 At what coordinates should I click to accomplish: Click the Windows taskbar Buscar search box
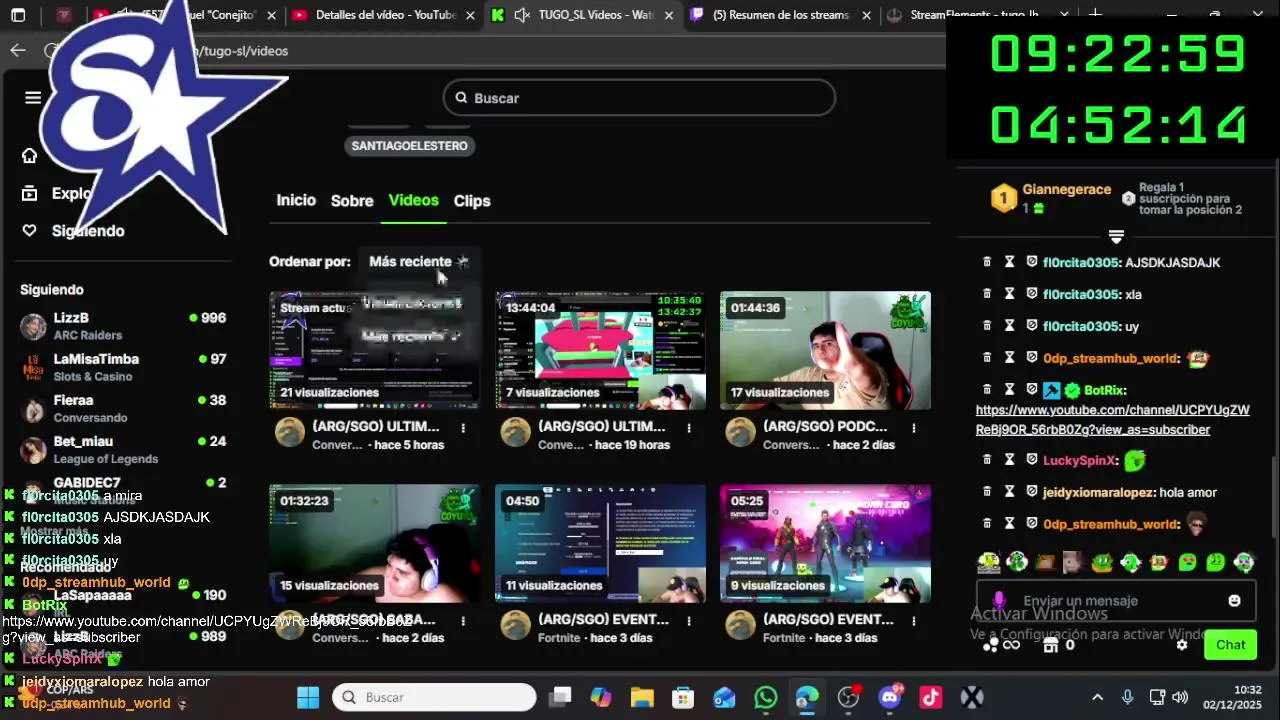pos(434,697)
